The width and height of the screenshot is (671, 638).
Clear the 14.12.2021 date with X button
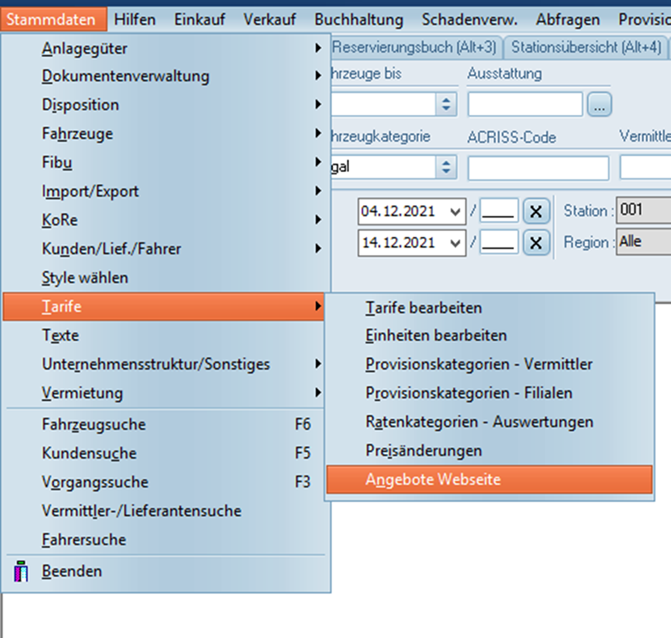tap(536, 242)
